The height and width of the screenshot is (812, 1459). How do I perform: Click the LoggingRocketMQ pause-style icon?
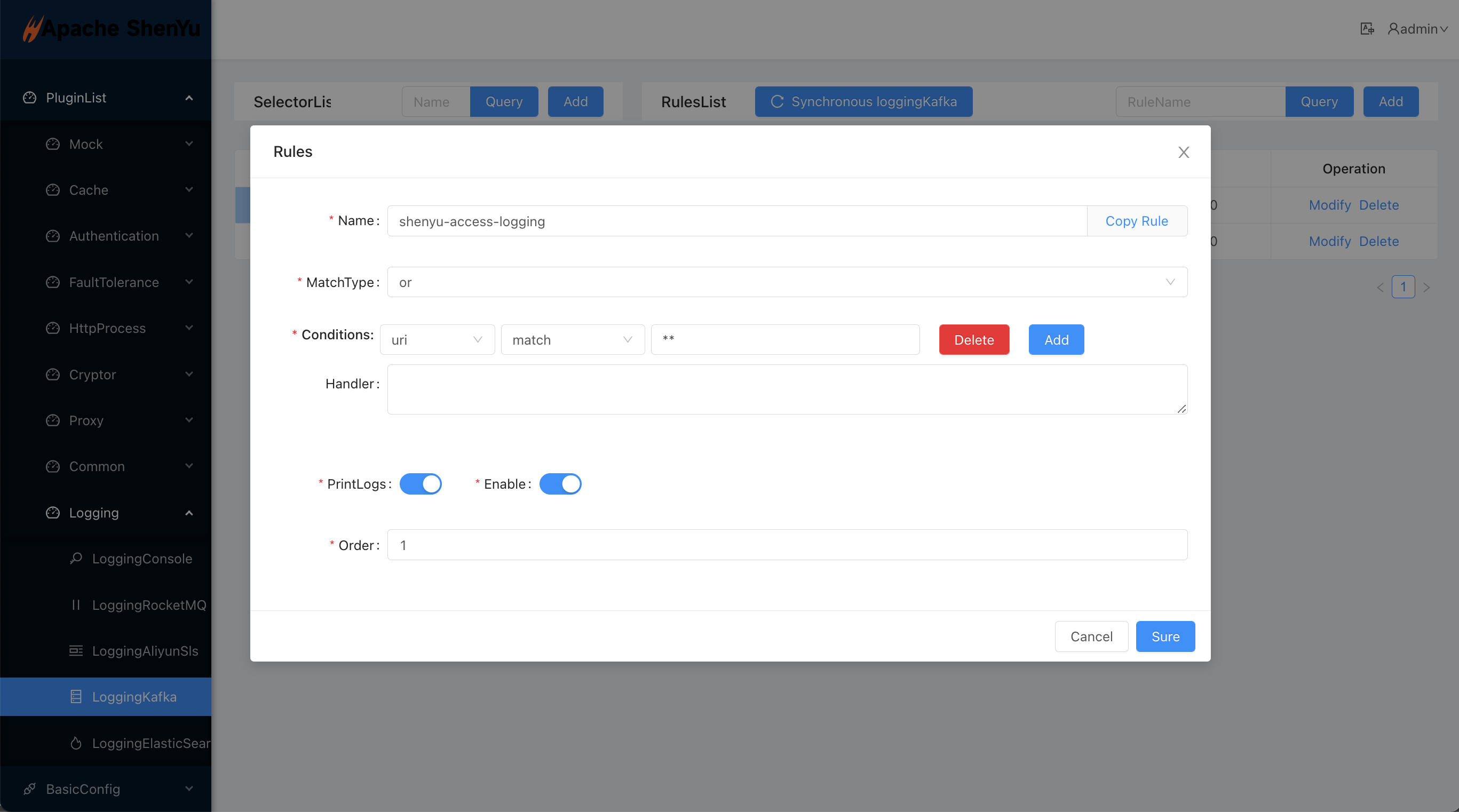[76, 605]
